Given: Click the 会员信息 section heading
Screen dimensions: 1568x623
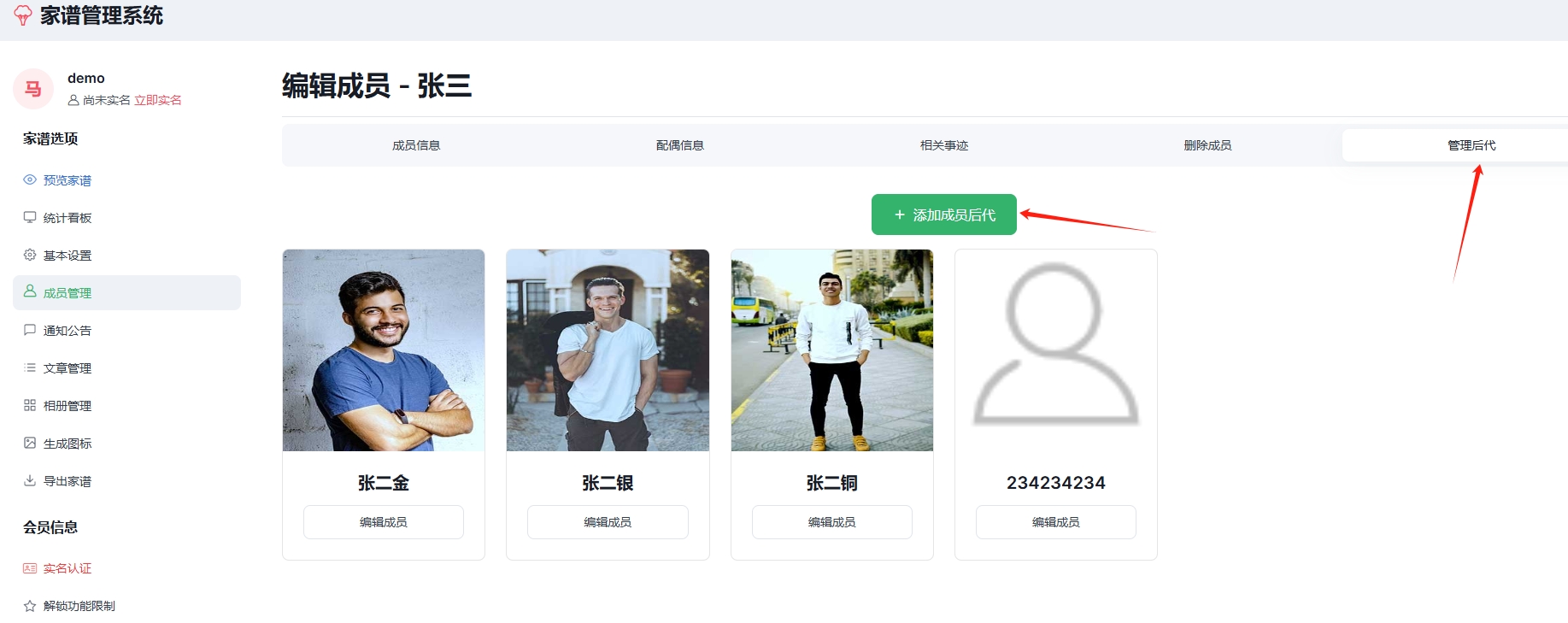Looking at the screenshot, I should [x=50, y=527].
